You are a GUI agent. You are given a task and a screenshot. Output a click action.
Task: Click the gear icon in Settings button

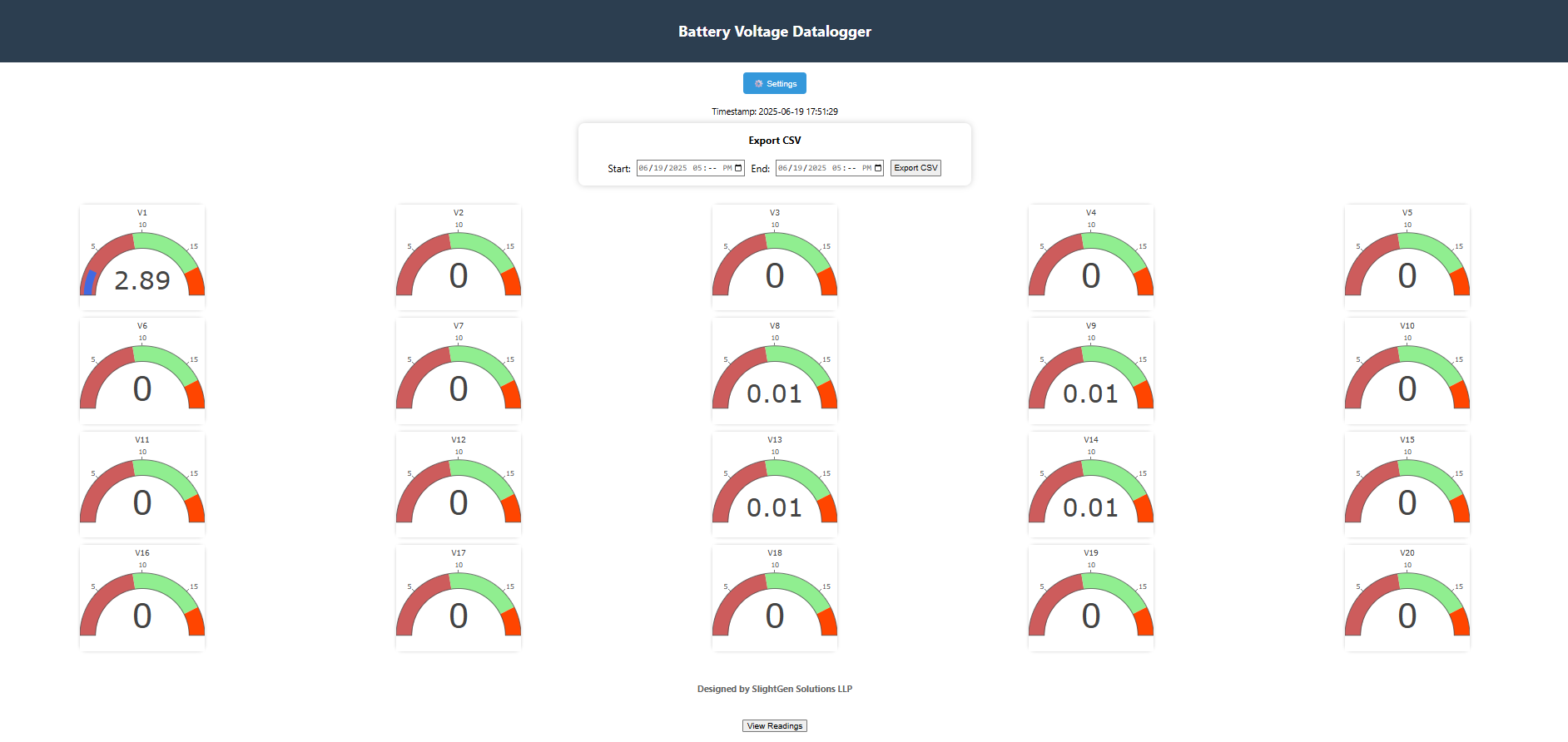[x=758, y=84]
